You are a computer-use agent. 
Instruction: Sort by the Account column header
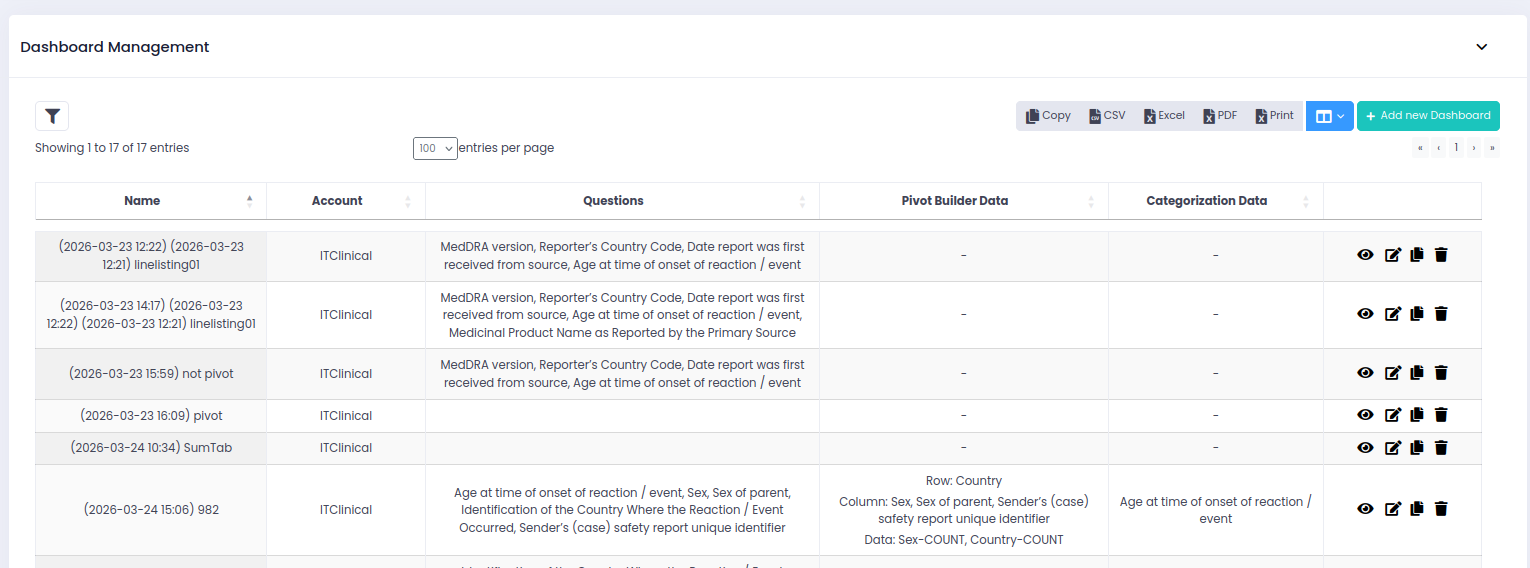point(337,201)
